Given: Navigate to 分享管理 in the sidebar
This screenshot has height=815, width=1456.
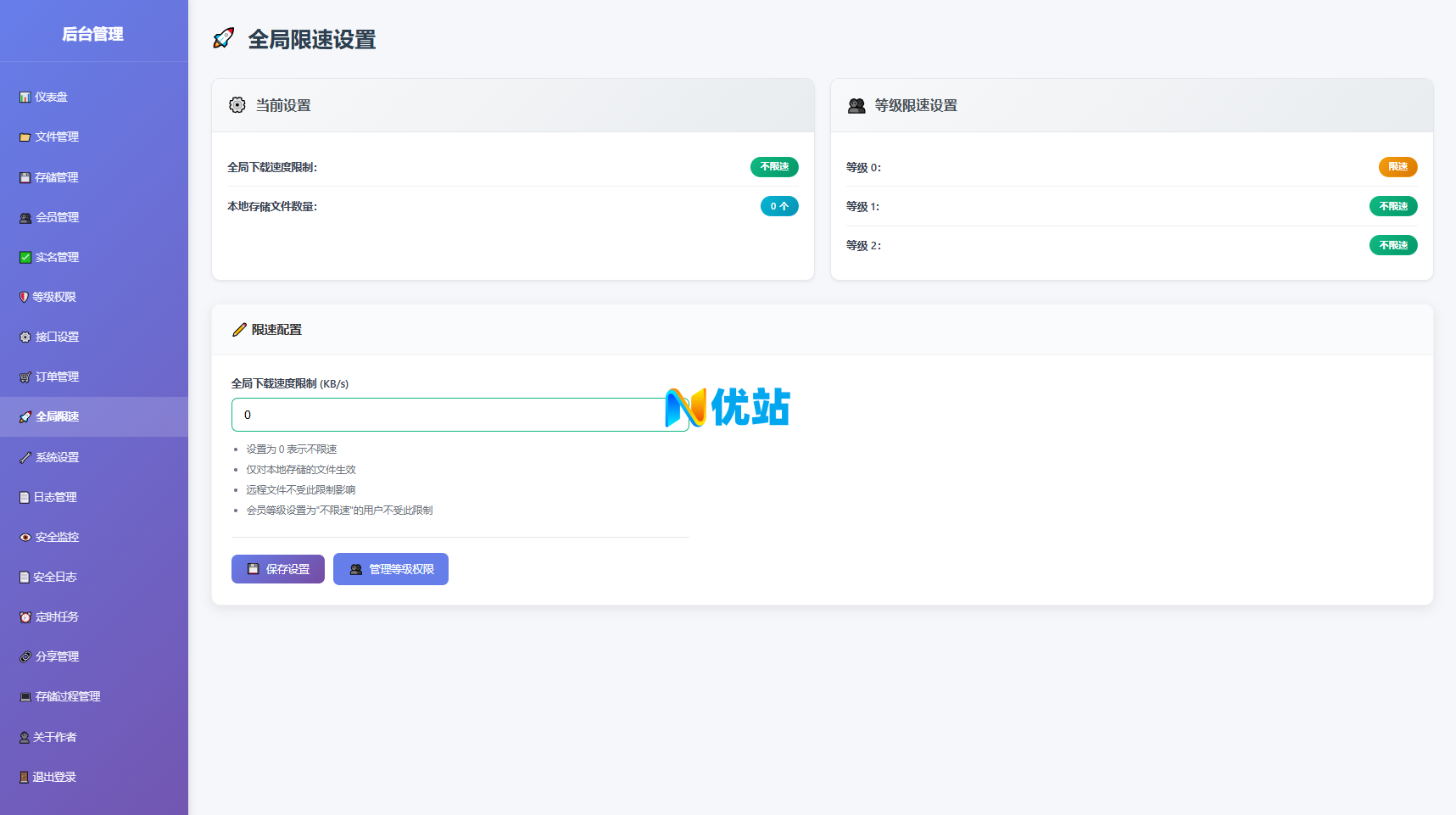Looking at the screenshot, I should [56, 656].
